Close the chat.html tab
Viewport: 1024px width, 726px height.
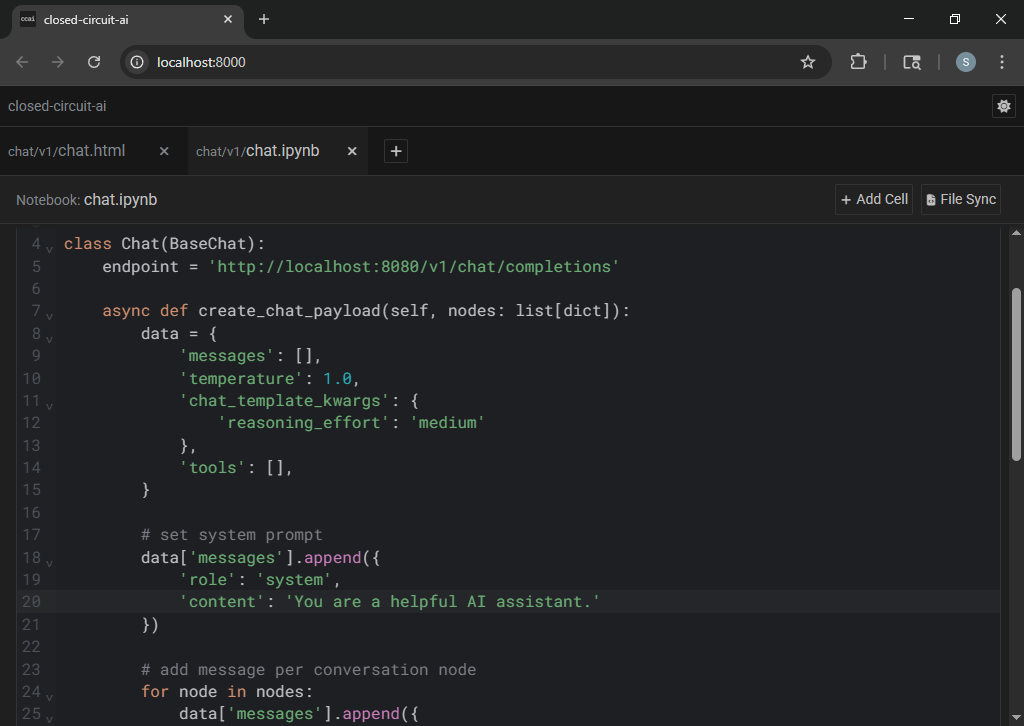click(164, 151)
